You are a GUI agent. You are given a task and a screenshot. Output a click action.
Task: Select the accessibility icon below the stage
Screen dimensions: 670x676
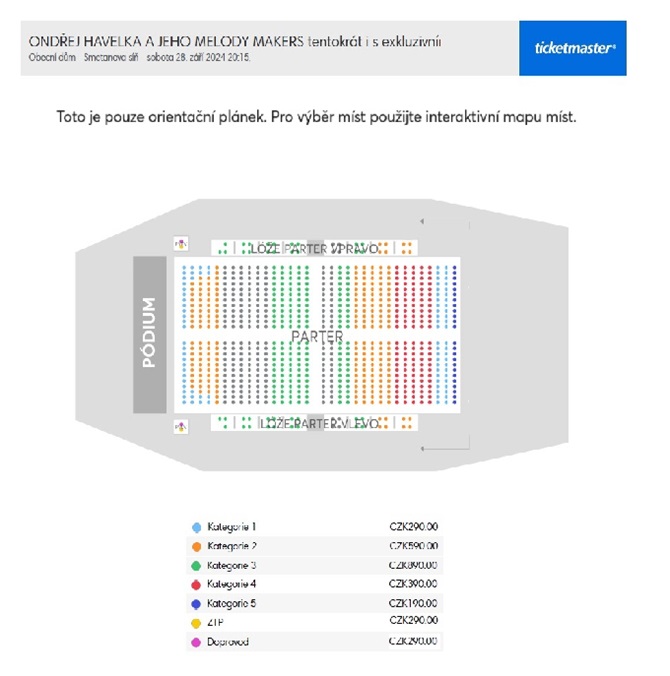[181, 427]
